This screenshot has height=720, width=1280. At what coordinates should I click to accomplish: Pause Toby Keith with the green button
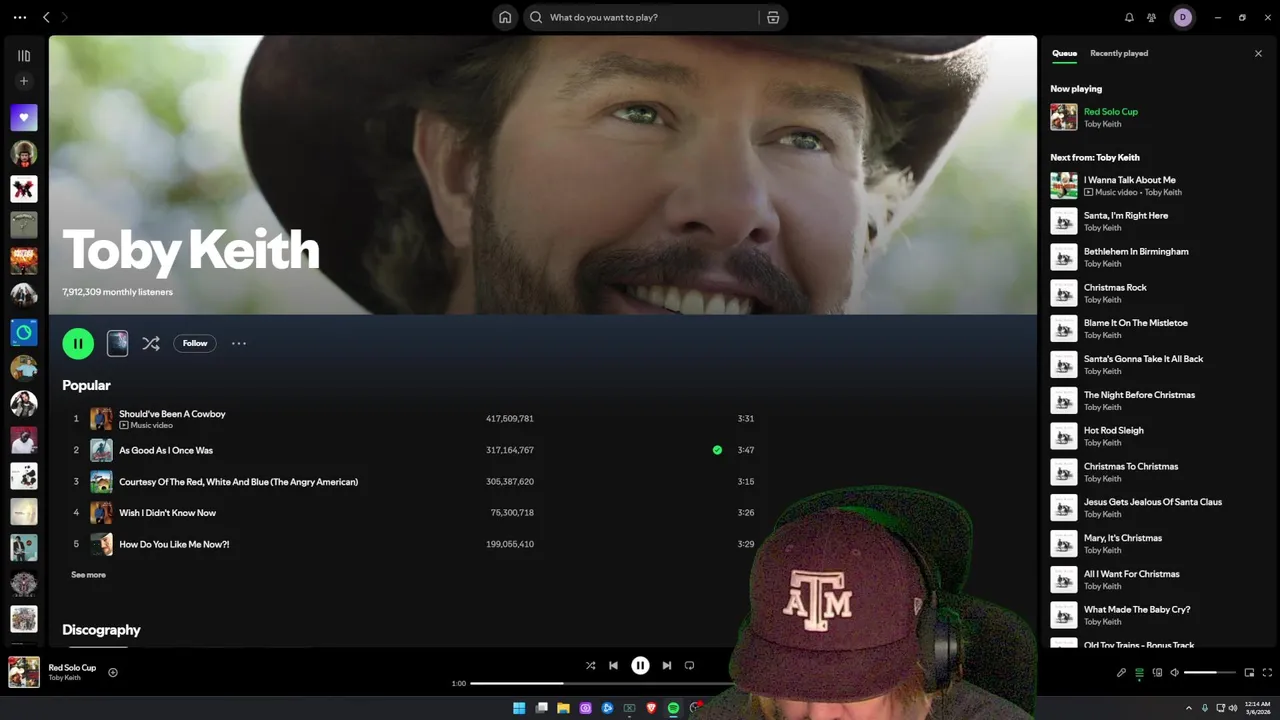click(78, 343)
